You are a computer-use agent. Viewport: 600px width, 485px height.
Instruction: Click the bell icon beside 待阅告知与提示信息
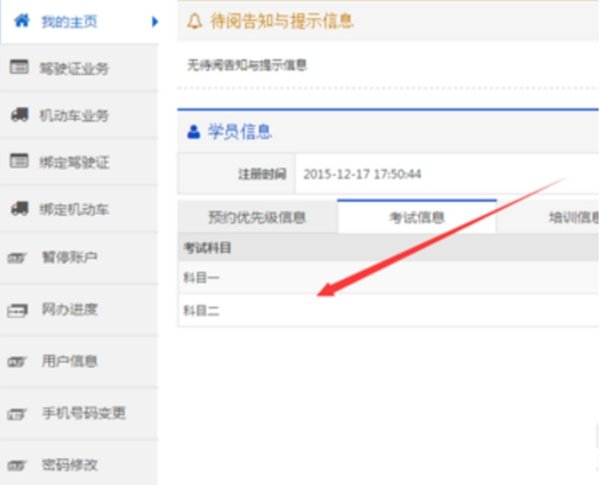point(195,21)
